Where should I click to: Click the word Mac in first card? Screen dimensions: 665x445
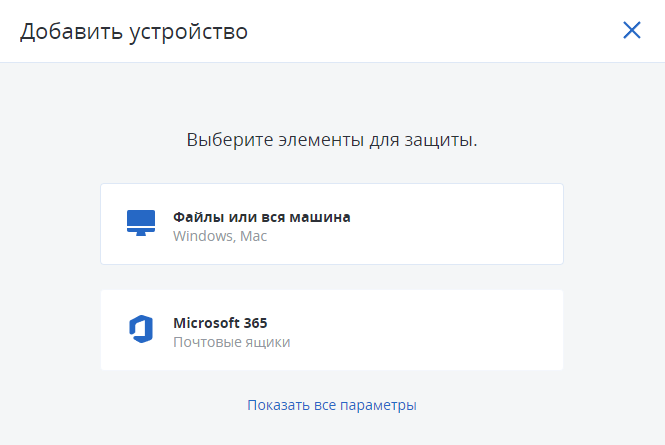coord(254,236)
